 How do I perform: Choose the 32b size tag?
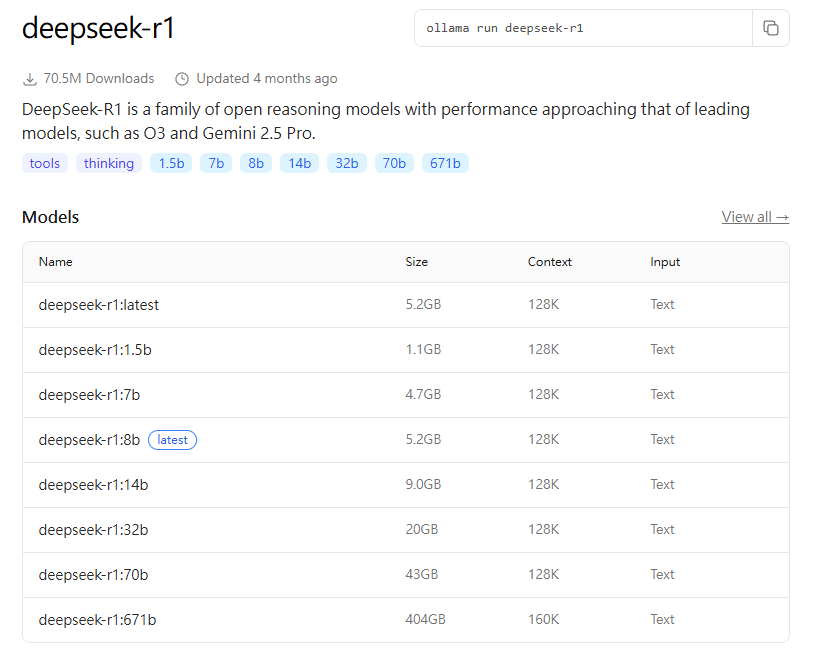click(x=347, y=163)
